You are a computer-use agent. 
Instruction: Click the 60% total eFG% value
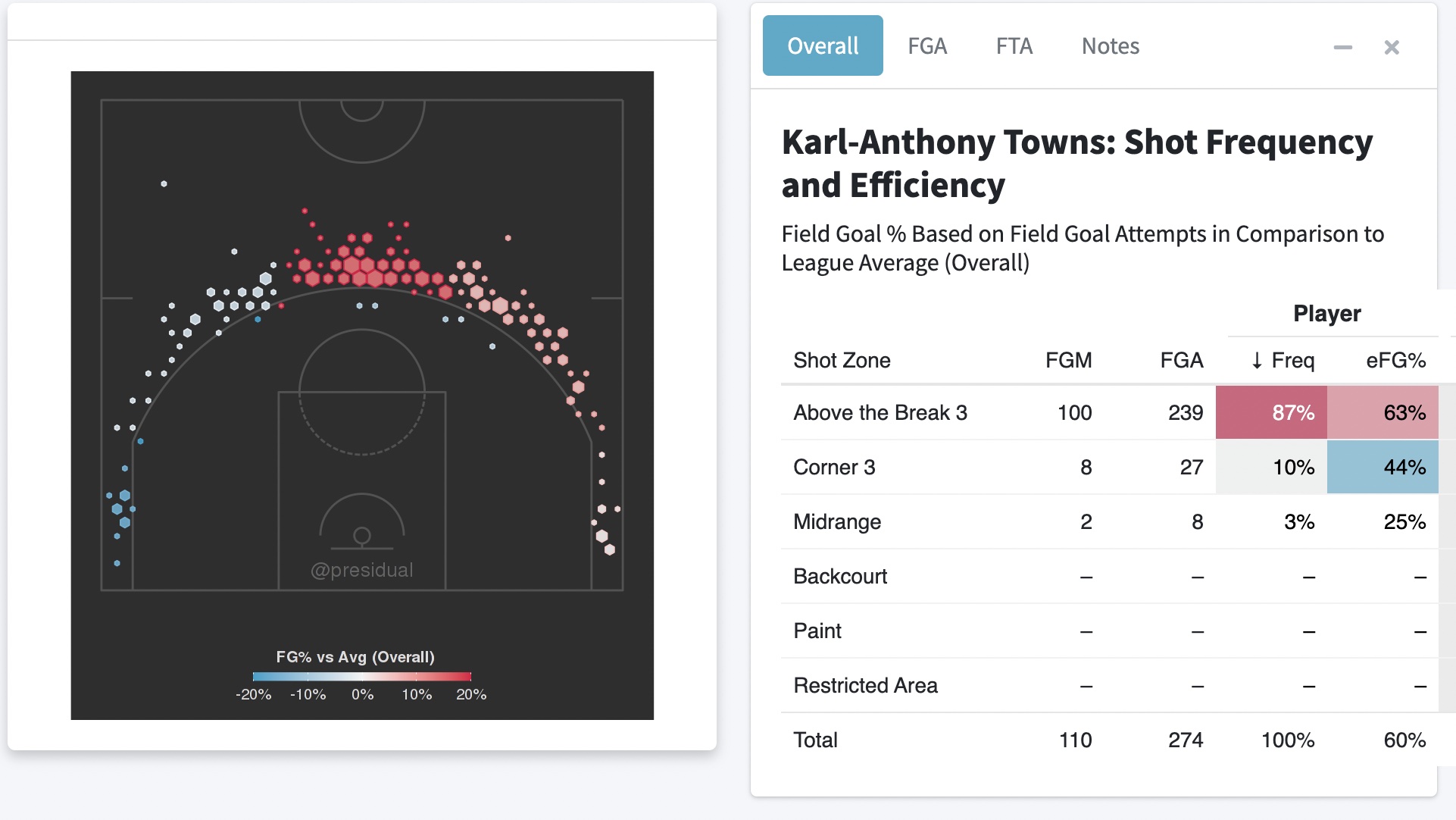pos(1404,740)
